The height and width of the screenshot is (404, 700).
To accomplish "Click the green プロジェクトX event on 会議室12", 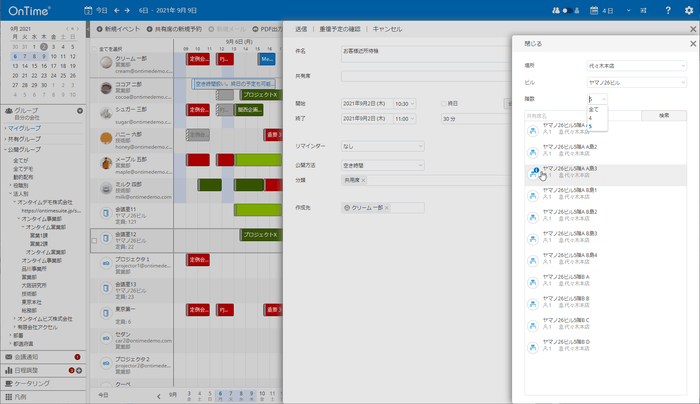I will coord(260,235).
